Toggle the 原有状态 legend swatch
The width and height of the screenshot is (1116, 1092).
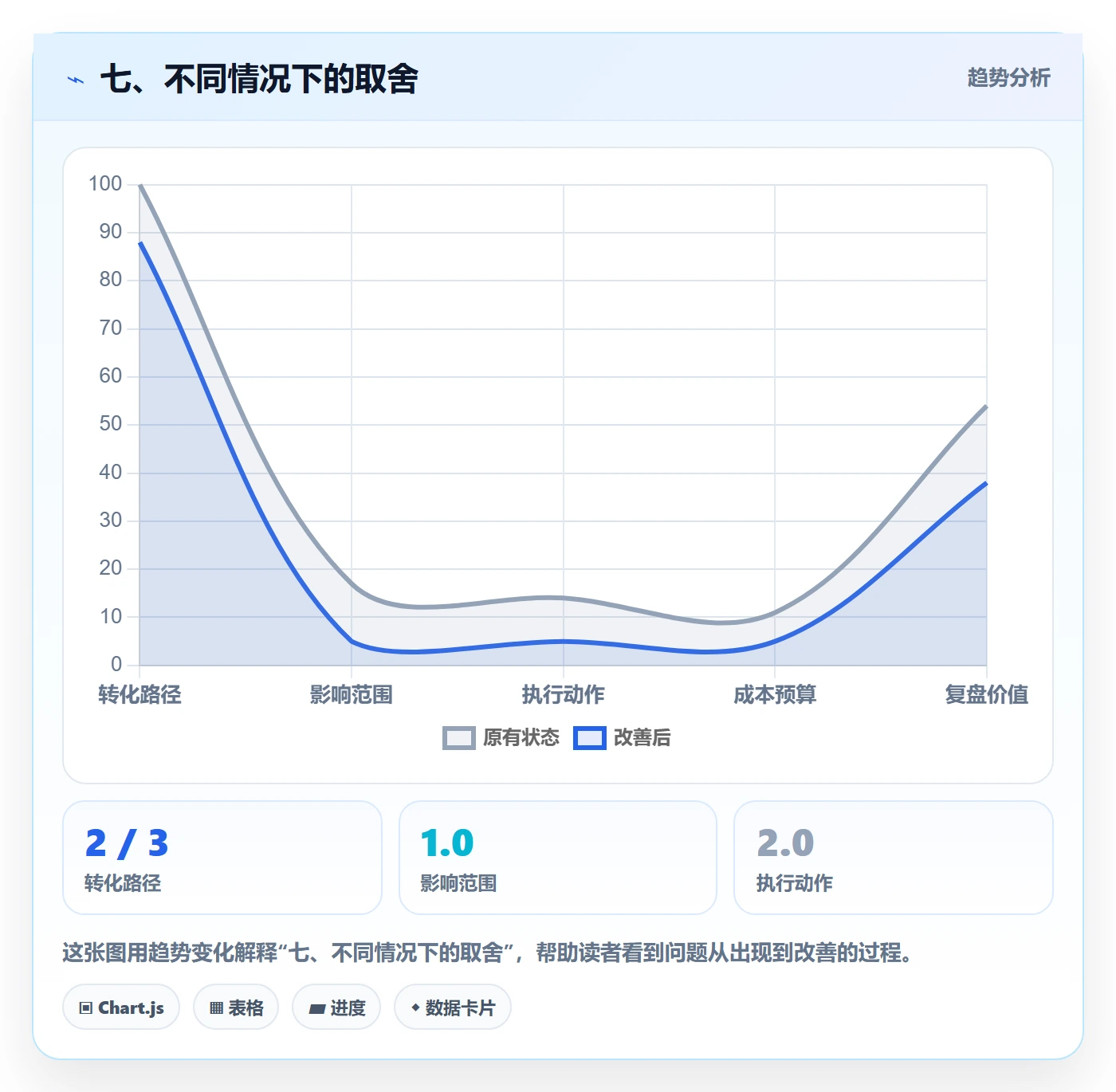(459, 738)
